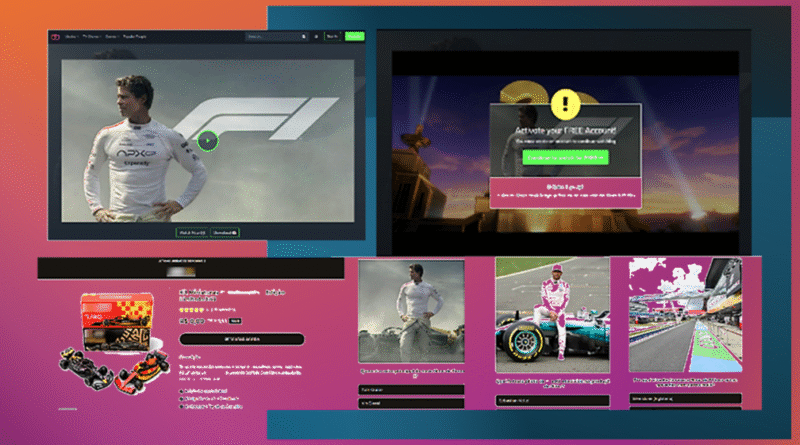Screen dimensions: 800x445
Task: Choose the first answer under the driver-on-car quiz
Action: click(553, 401)
